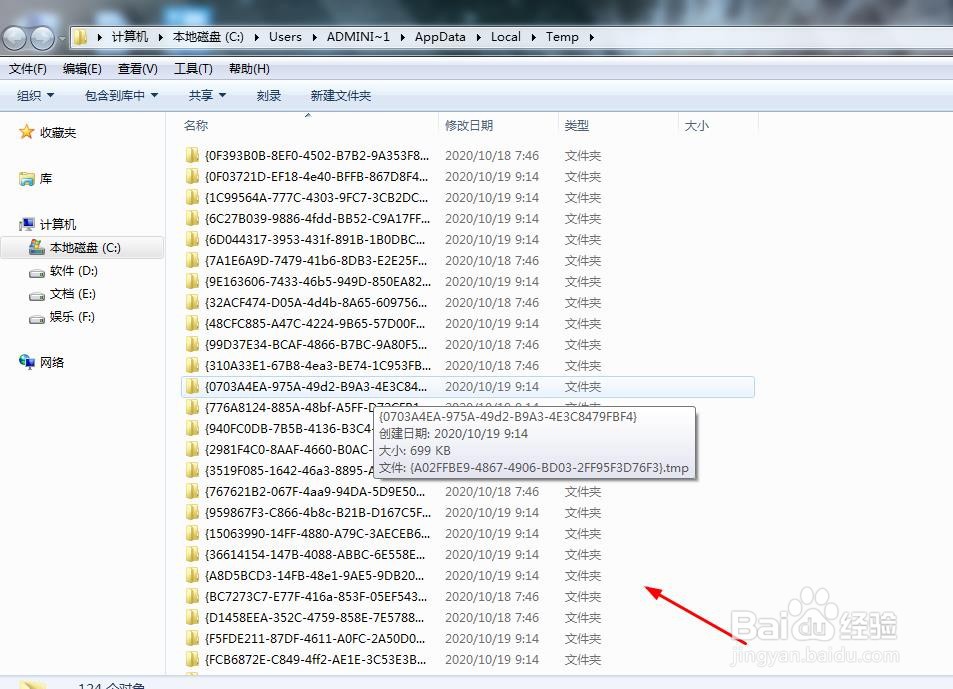Image resolution: width=953 pixels, height=689 pixels.
Task: Expand the 共享 share dropdown
Action: click(207, 95)
